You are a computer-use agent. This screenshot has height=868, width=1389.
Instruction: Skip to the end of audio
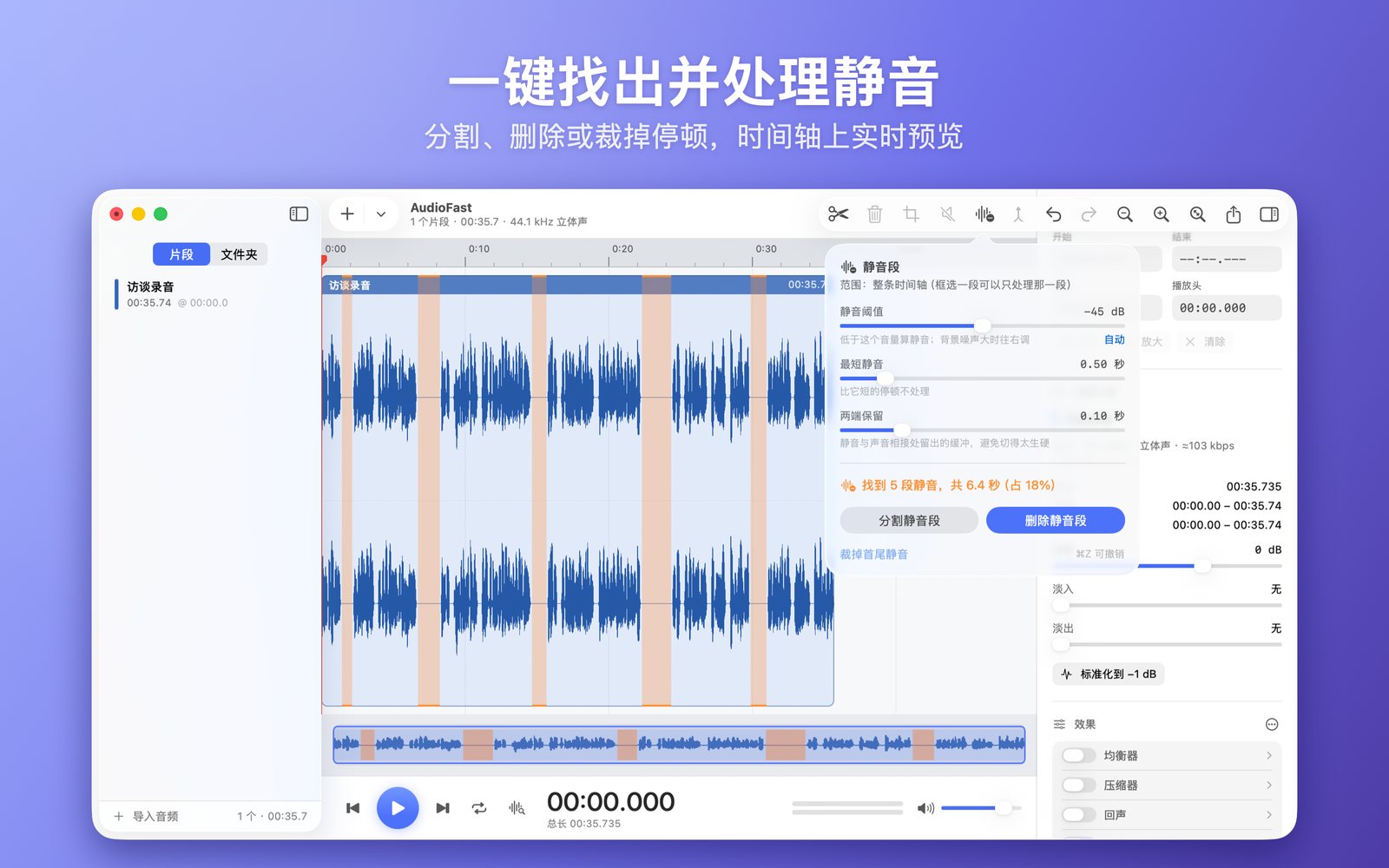pos(443,808)
